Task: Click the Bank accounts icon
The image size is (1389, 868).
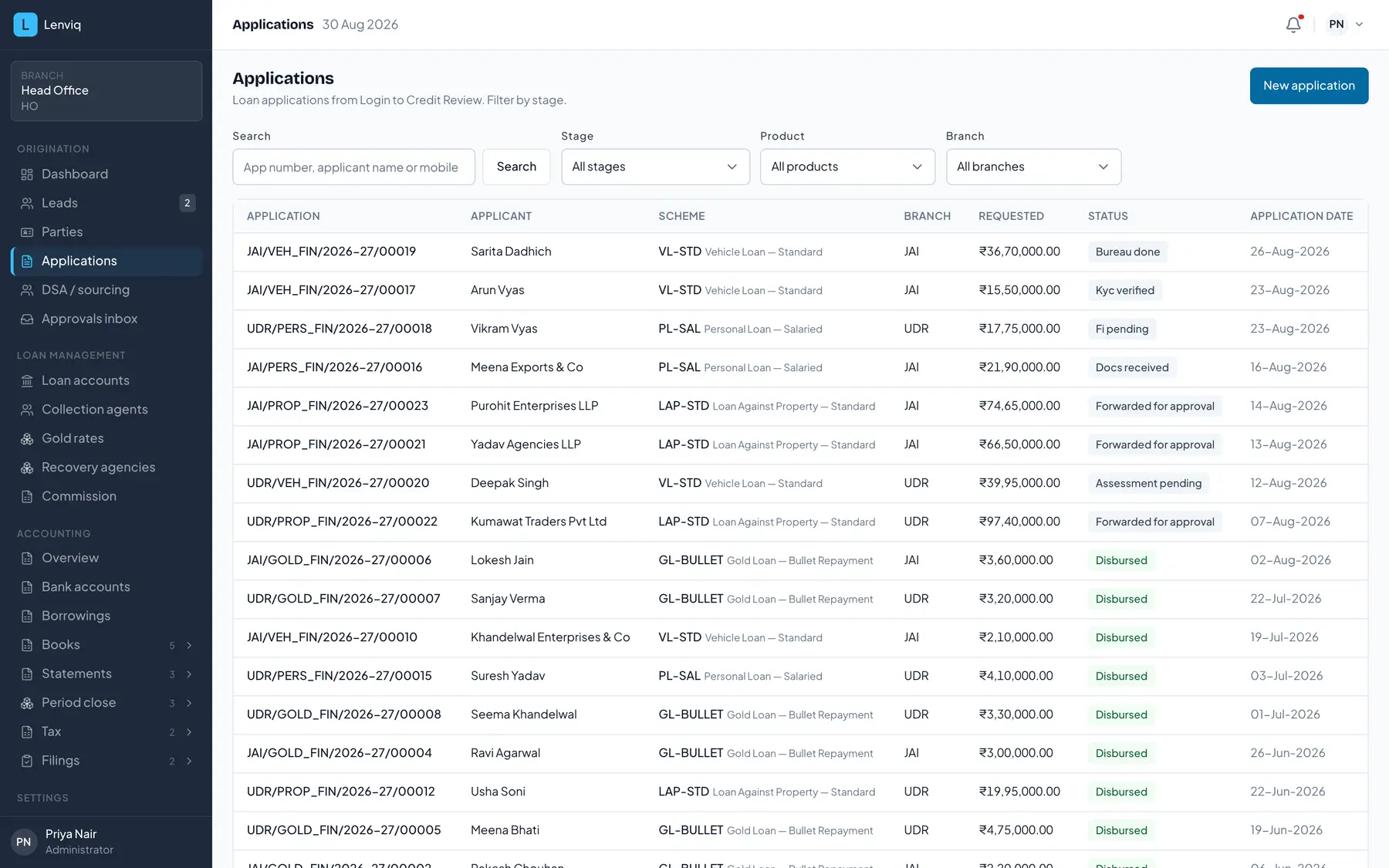Action: point(27,587)
